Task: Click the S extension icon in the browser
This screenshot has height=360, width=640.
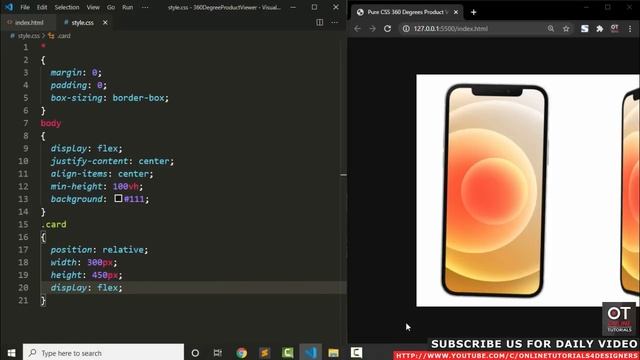Action: pyautogui.click(x=584, y=29)
